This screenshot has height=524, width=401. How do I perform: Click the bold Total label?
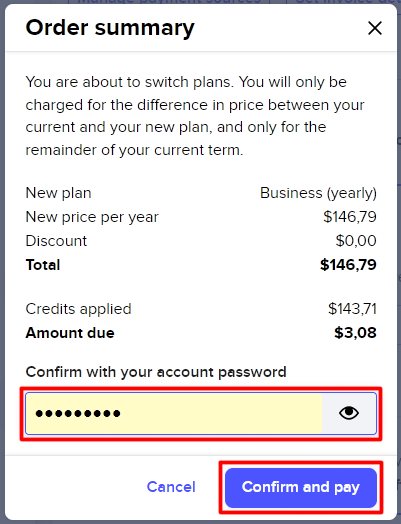click(x=43, y=265)
